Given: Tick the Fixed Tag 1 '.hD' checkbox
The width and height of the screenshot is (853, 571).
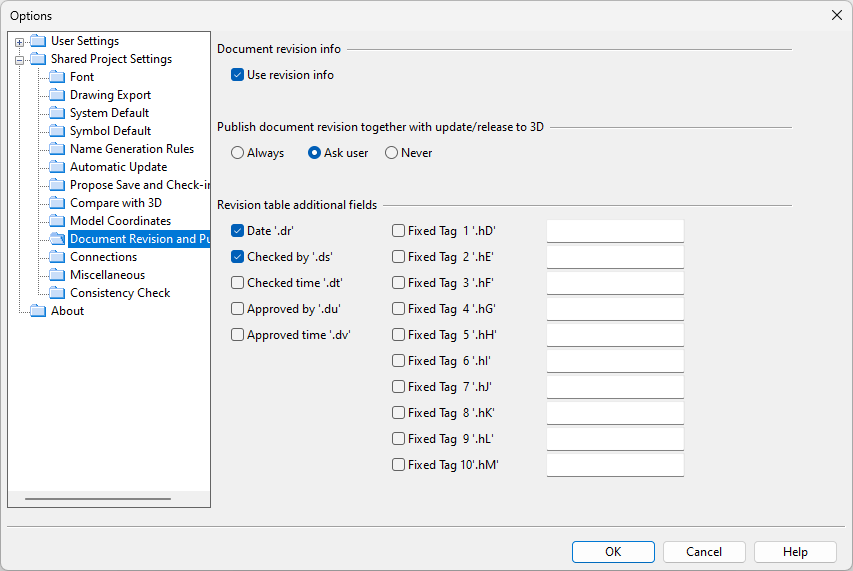Looking at the screenshot, I should pos(399,231).
